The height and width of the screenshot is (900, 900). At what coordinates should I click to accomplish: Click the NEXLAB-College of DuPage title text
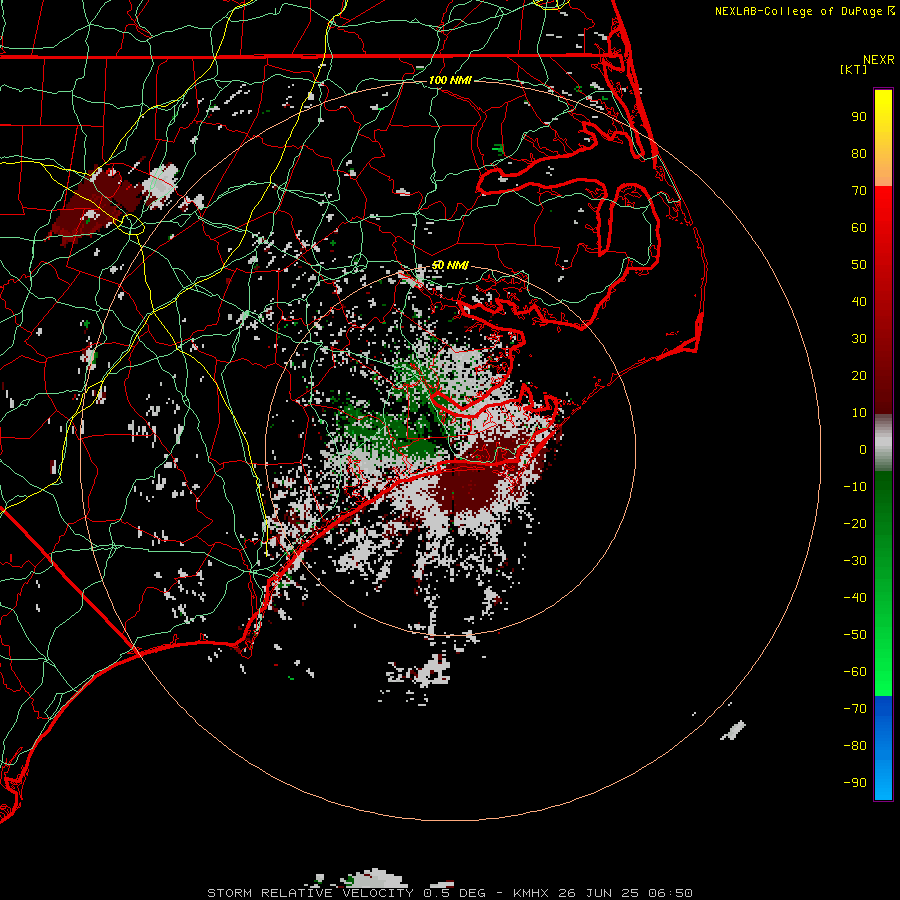click(799, 11)
